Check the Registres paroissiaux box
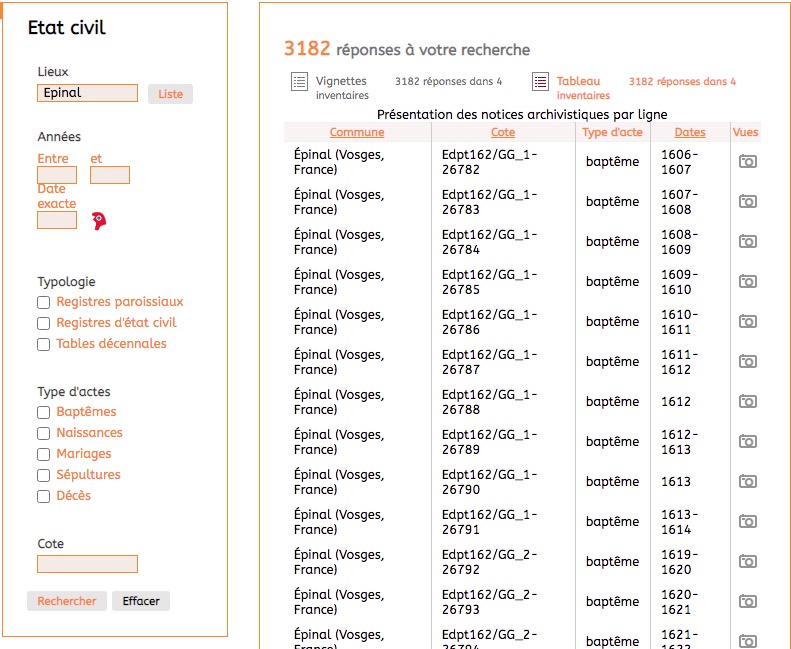Viewport: 791px width, 649px height. coord(43,302)
